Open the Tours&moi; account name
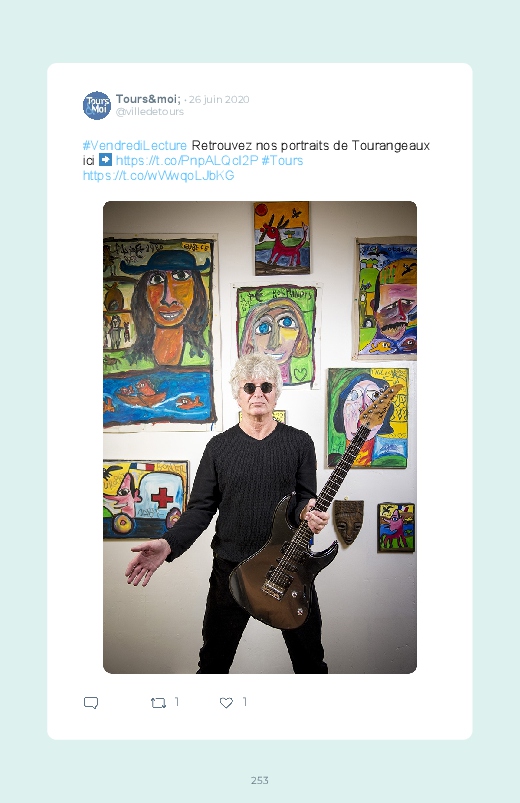 148,99
